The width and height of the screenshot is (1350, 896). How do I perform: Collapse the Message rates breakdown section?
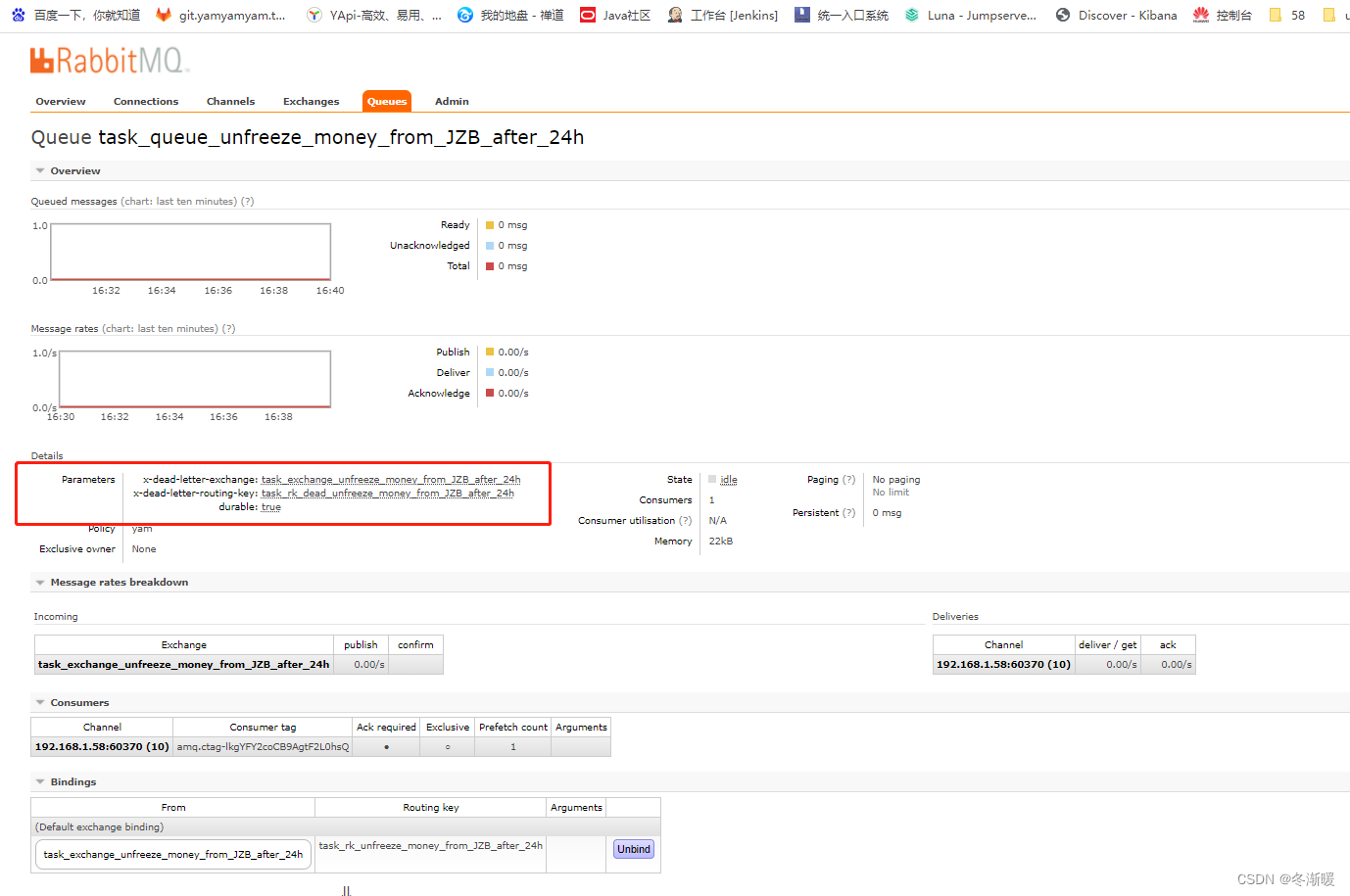click(40, 582)
